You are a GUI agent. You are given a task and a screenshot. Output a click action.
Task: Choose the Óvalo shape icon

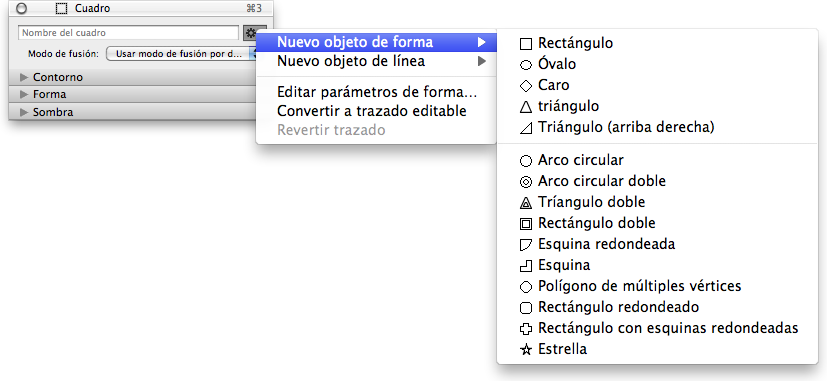pos(526,65)
